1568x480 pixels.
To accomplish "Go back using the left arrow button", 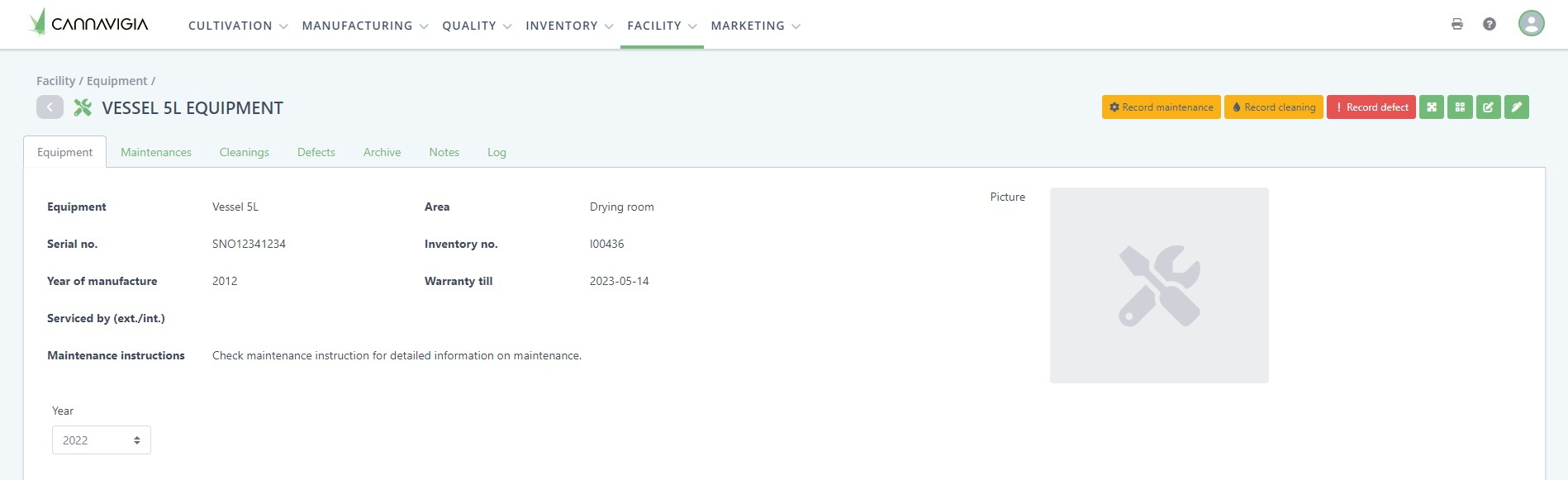I will click(x=50, y=107).
